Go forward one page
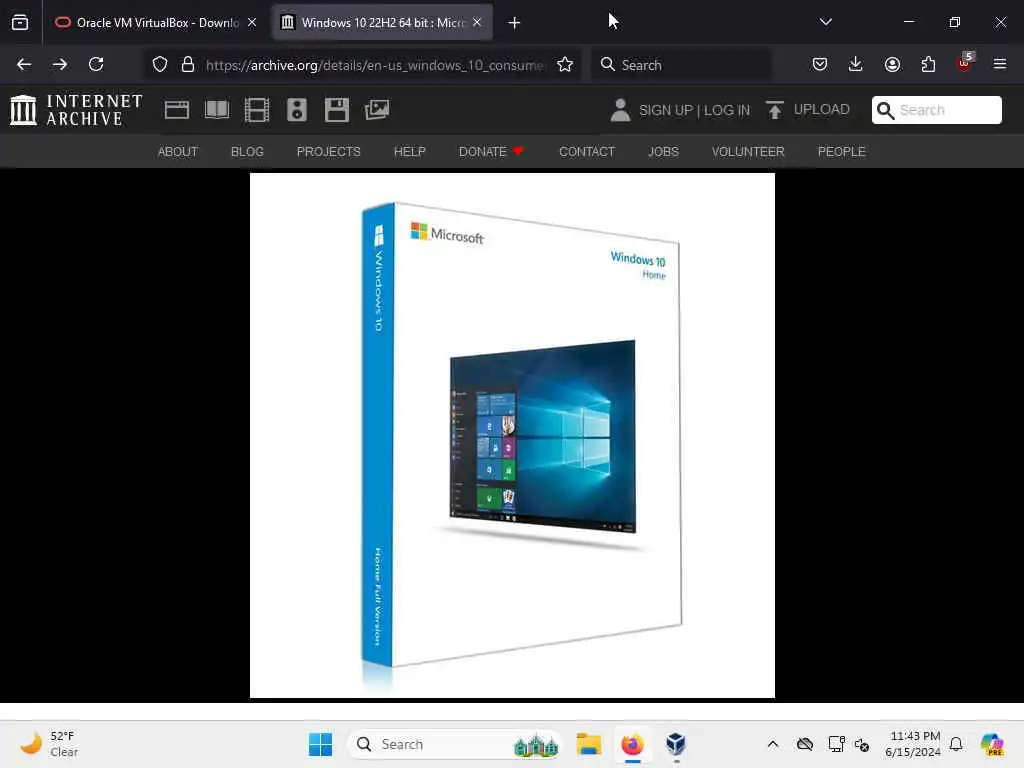 tap(60, 64)
